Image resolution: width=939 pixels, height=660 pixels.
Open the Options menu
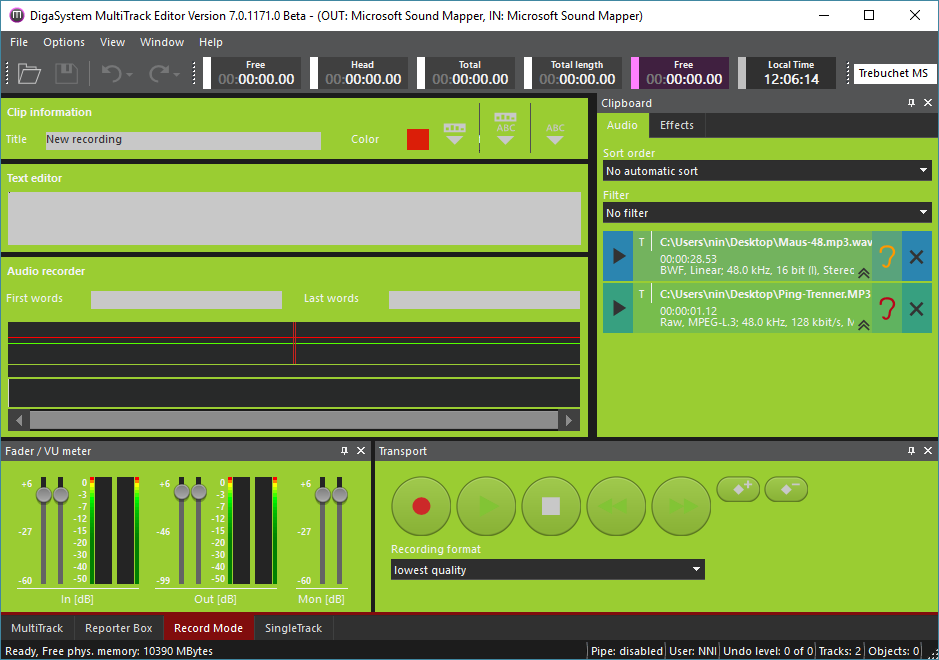click(64, 42)
